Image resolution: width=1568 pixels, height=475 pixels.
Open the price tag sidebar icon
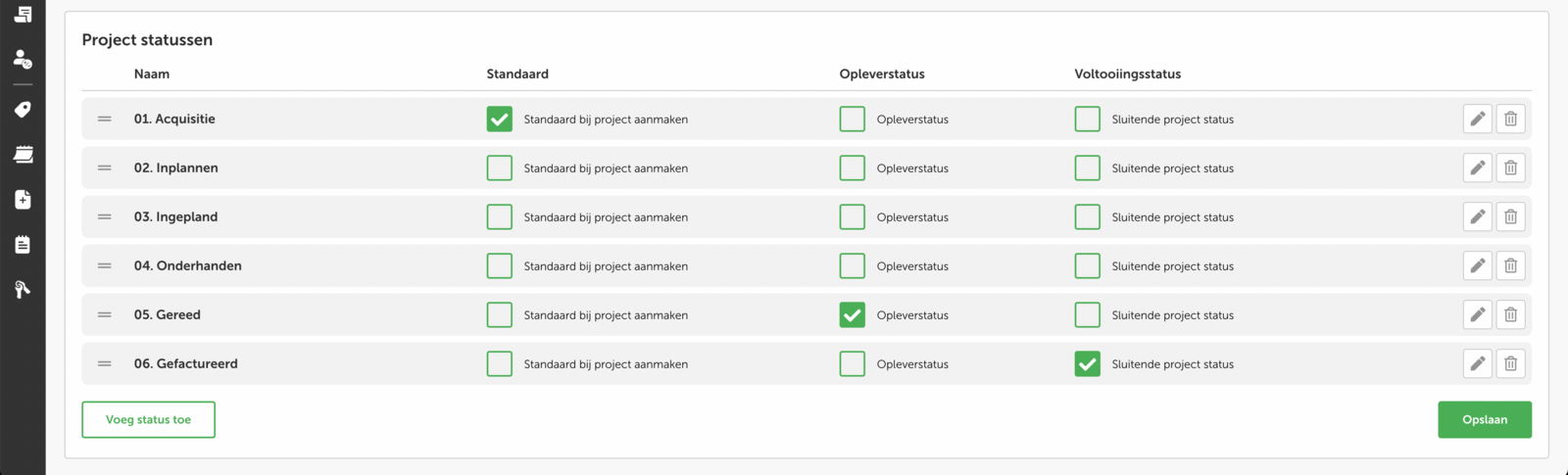(23, 110)
